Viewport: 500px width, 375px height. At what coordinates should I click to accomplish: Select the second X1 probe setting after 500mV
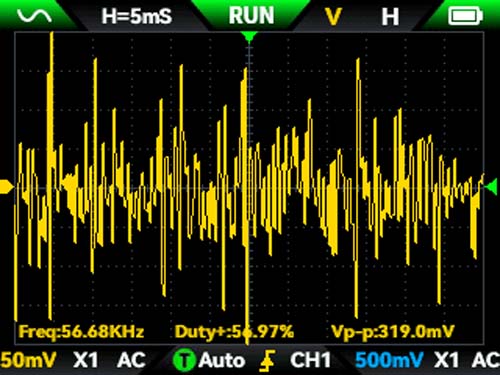click(447, 360)
